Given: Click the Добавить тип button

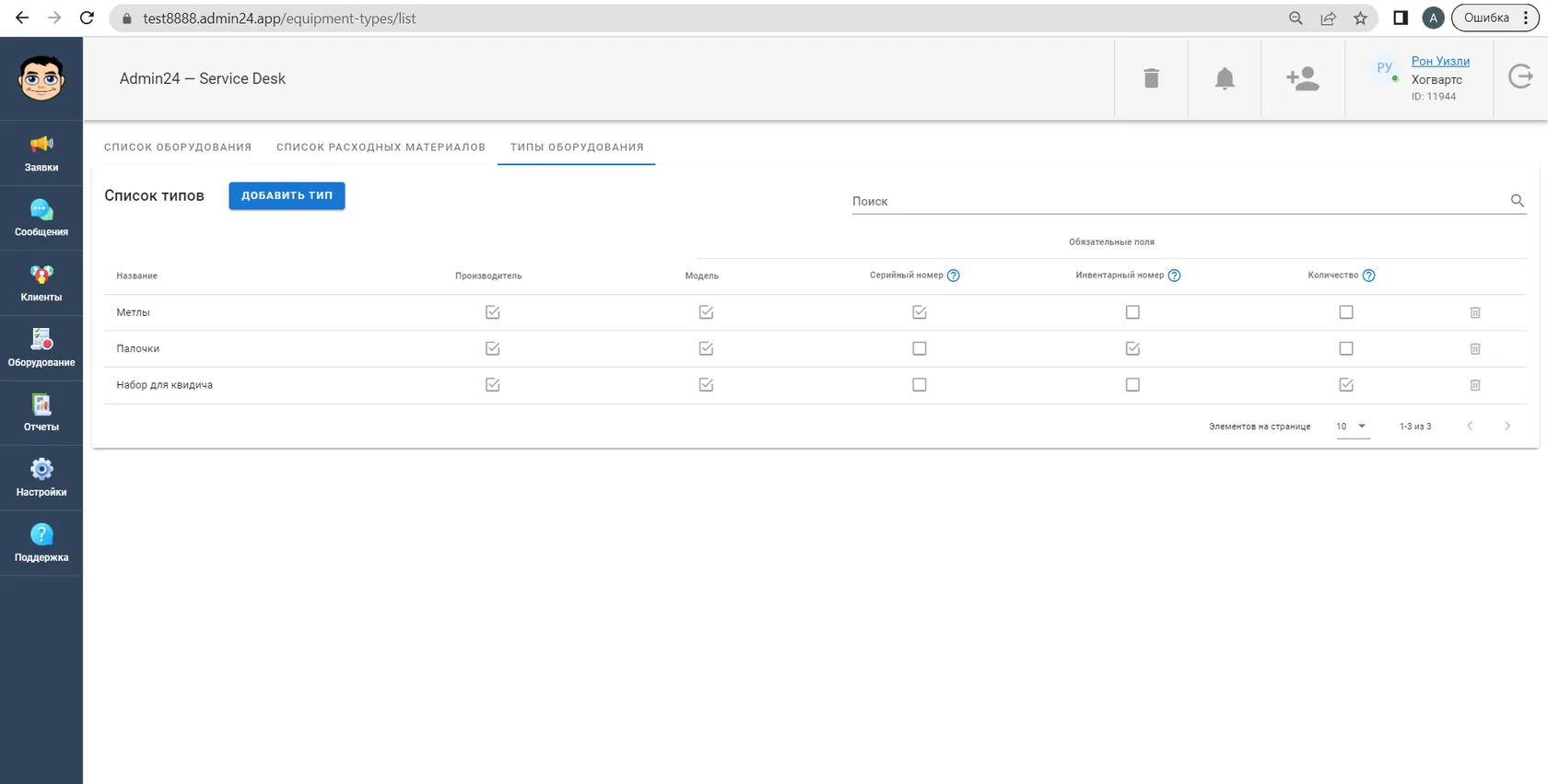Looking at the screenshot, I should 287,195.
